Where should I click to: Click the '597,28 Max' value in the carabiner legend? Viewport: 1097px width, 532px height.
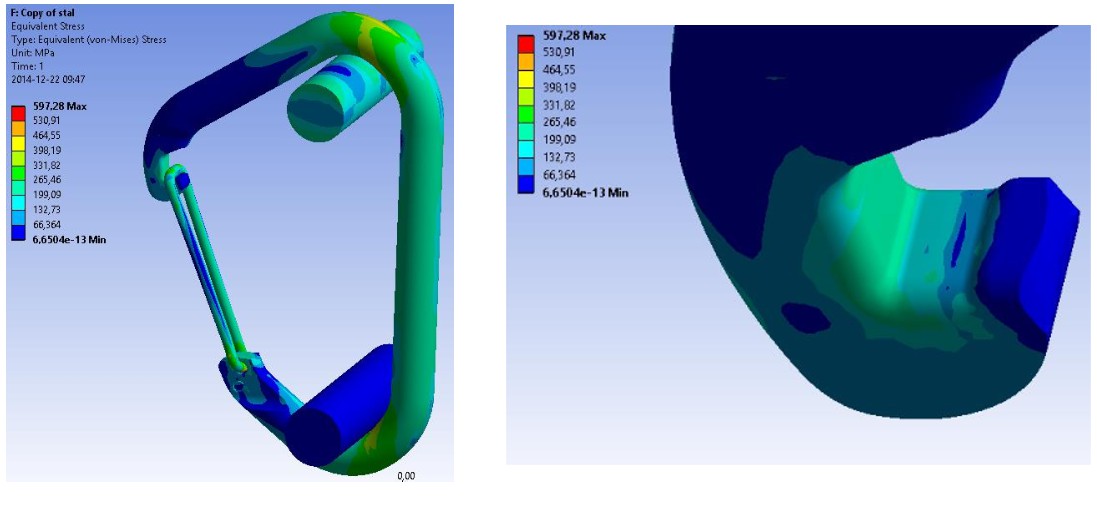pyautogui.click(x=54, y=104)
